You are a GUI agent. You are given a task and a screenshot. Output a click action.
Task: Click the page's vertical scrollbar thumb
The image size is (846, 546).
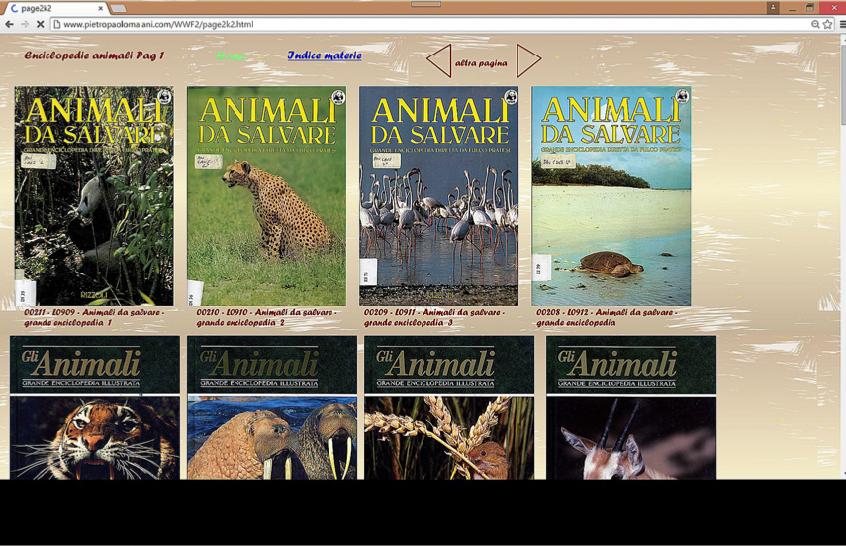(x=843, y=85)
